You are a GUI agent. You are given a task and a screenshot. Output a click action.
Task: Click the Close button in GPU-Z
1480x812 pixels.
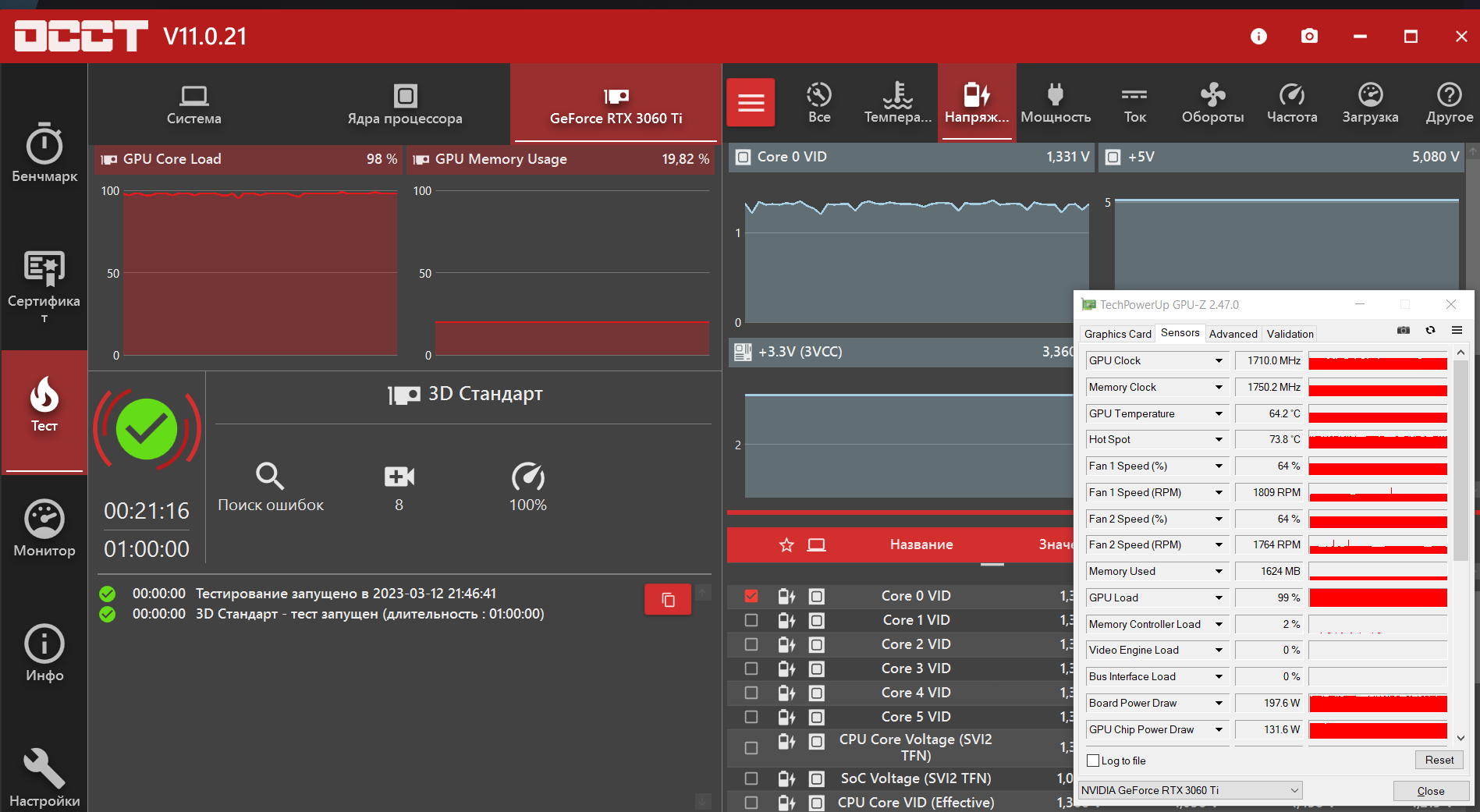click(x=1430, y=791)
